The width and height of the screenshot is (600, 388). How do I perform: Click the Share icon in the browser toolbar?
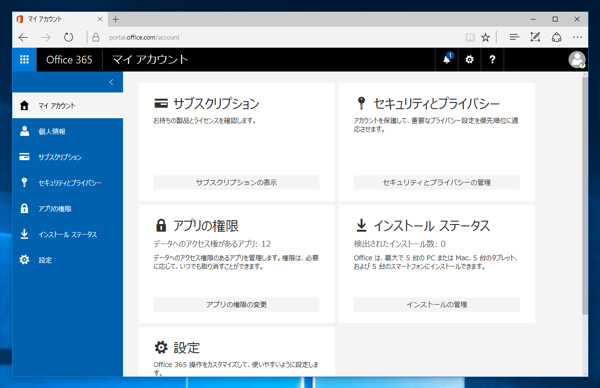556,37
